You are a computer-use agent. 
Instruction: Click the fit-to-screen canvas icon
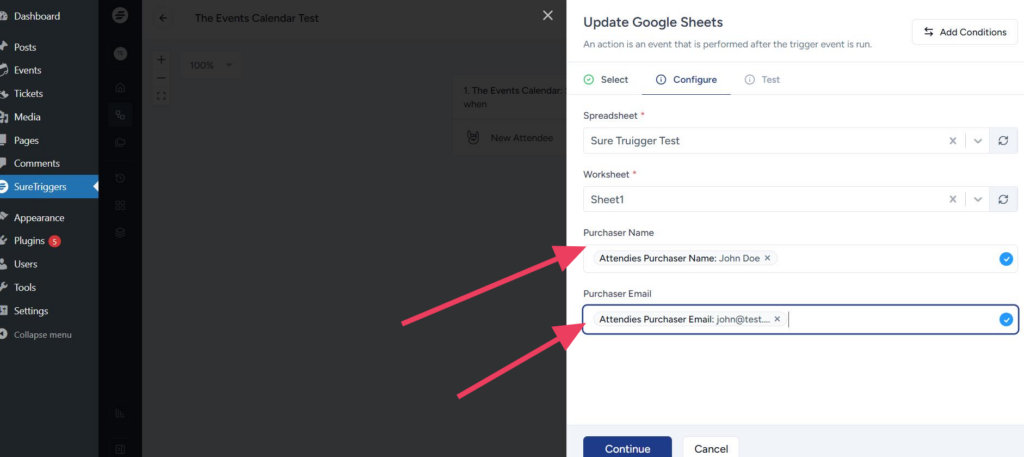coord(161,96)
